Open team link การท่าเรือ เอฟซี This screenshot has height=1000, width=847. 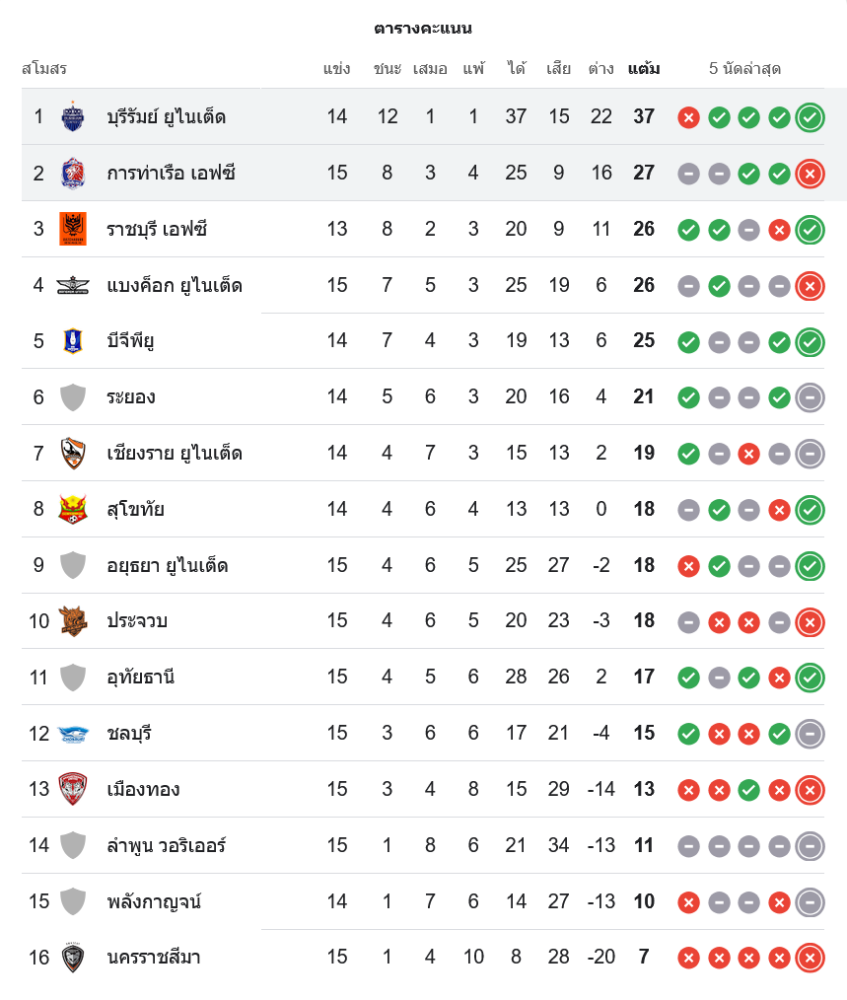coord(171,173)
